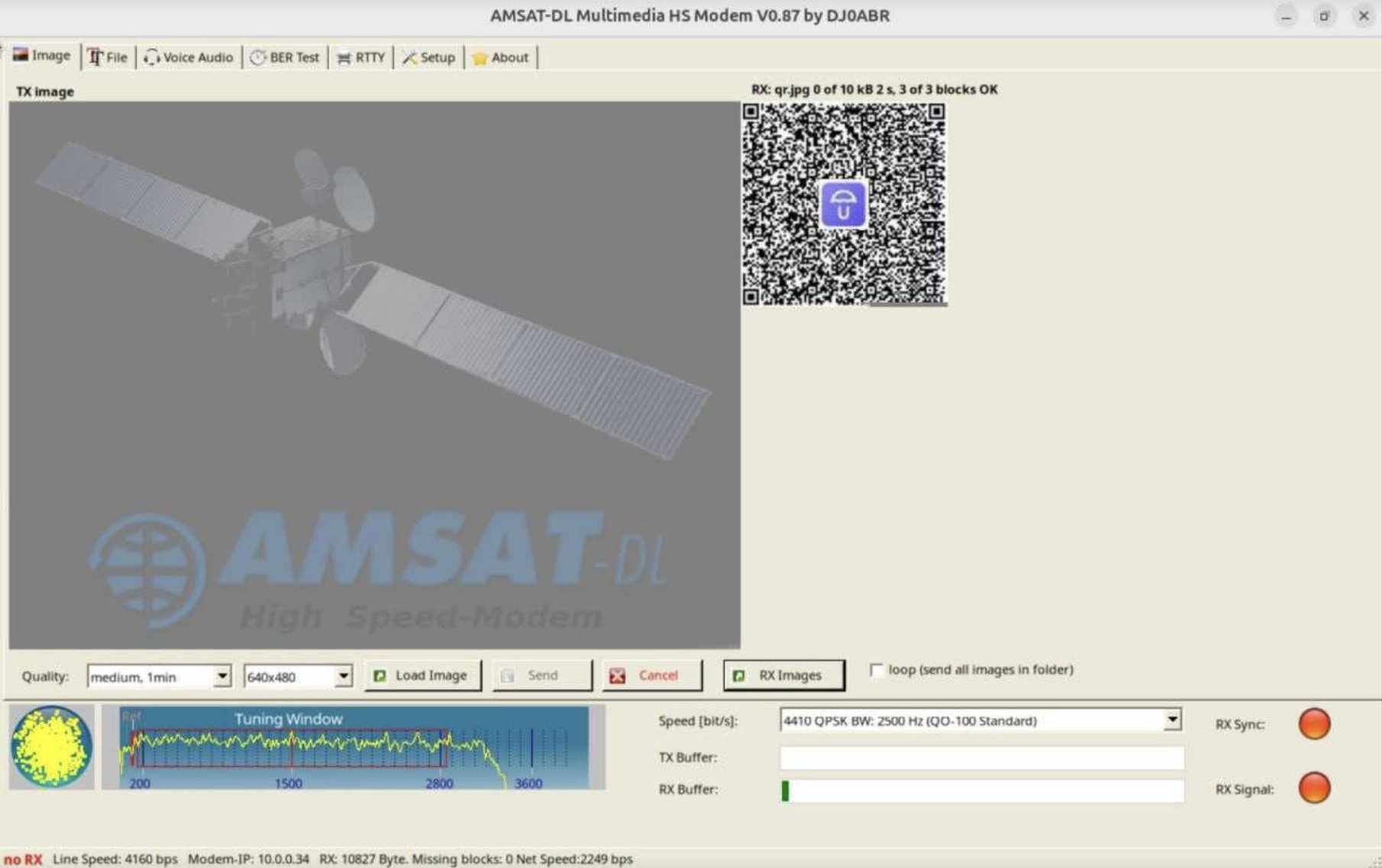
Task: Open the About tab with star icon
Action: tap(501, 57)
